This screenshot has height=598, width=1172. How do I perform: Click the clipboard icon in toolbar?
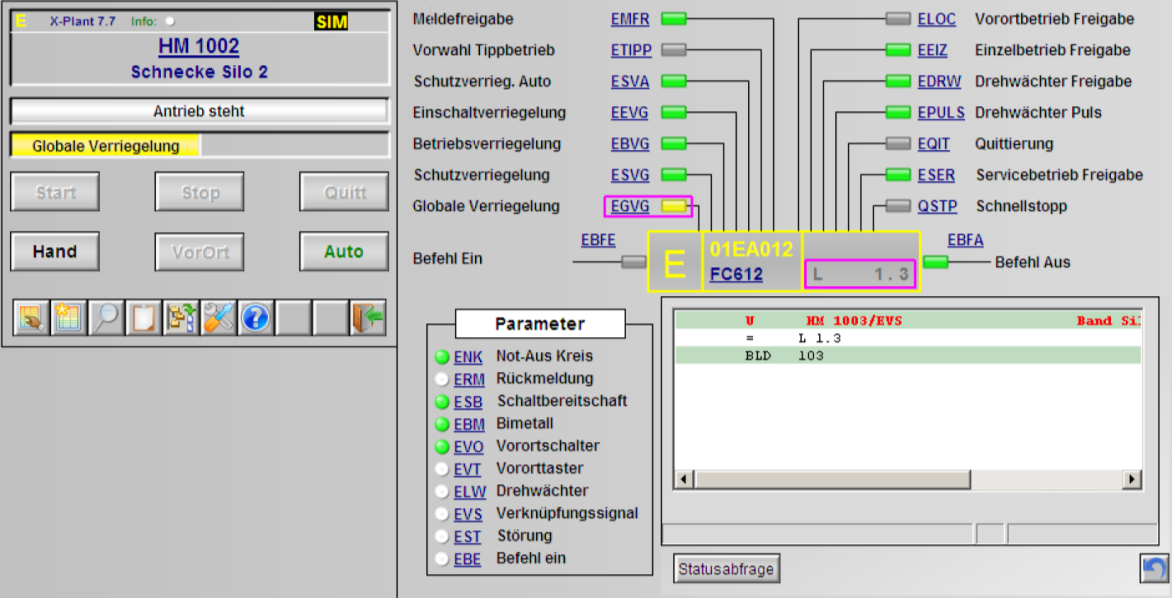(x=143, y=318)
